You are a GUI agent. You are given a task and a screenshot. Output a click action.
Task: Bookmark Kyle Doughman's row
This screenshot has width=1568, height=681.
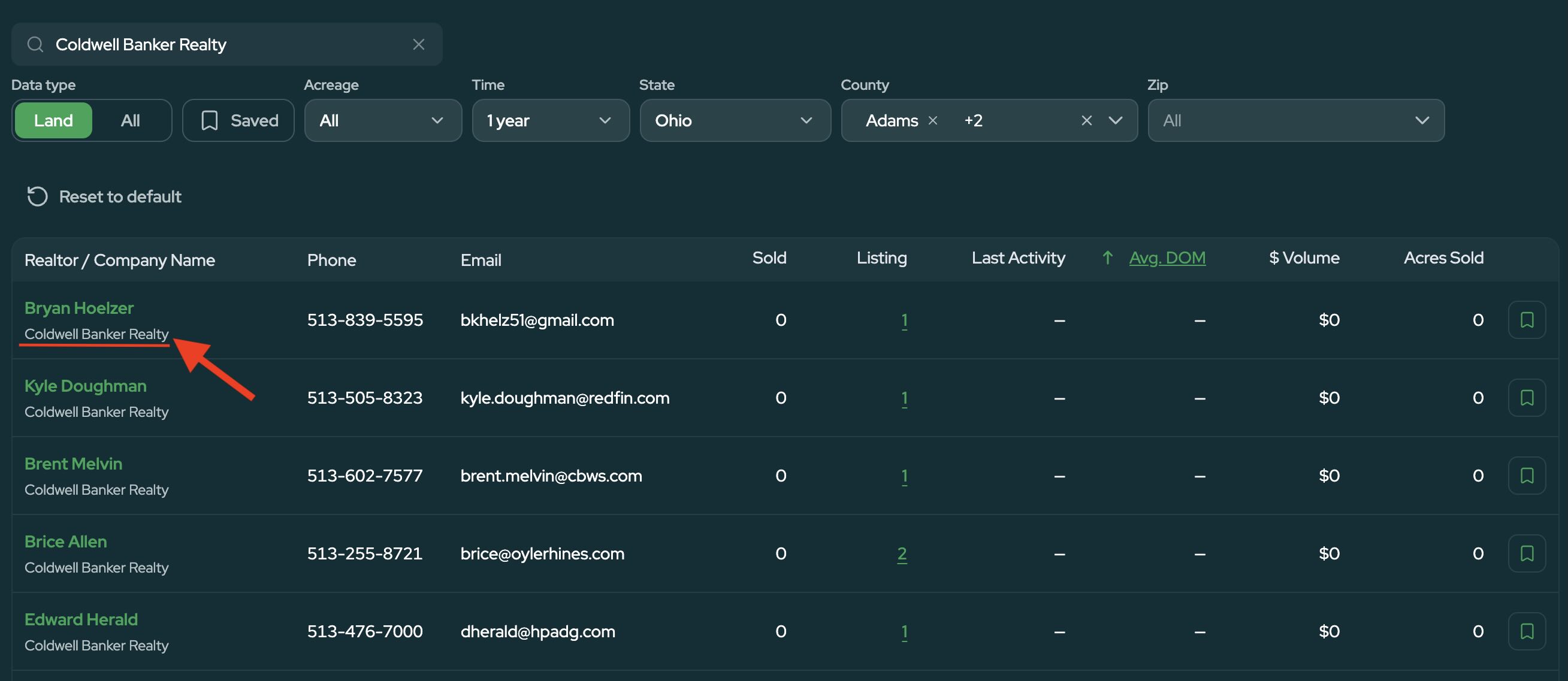point(1527,398)
